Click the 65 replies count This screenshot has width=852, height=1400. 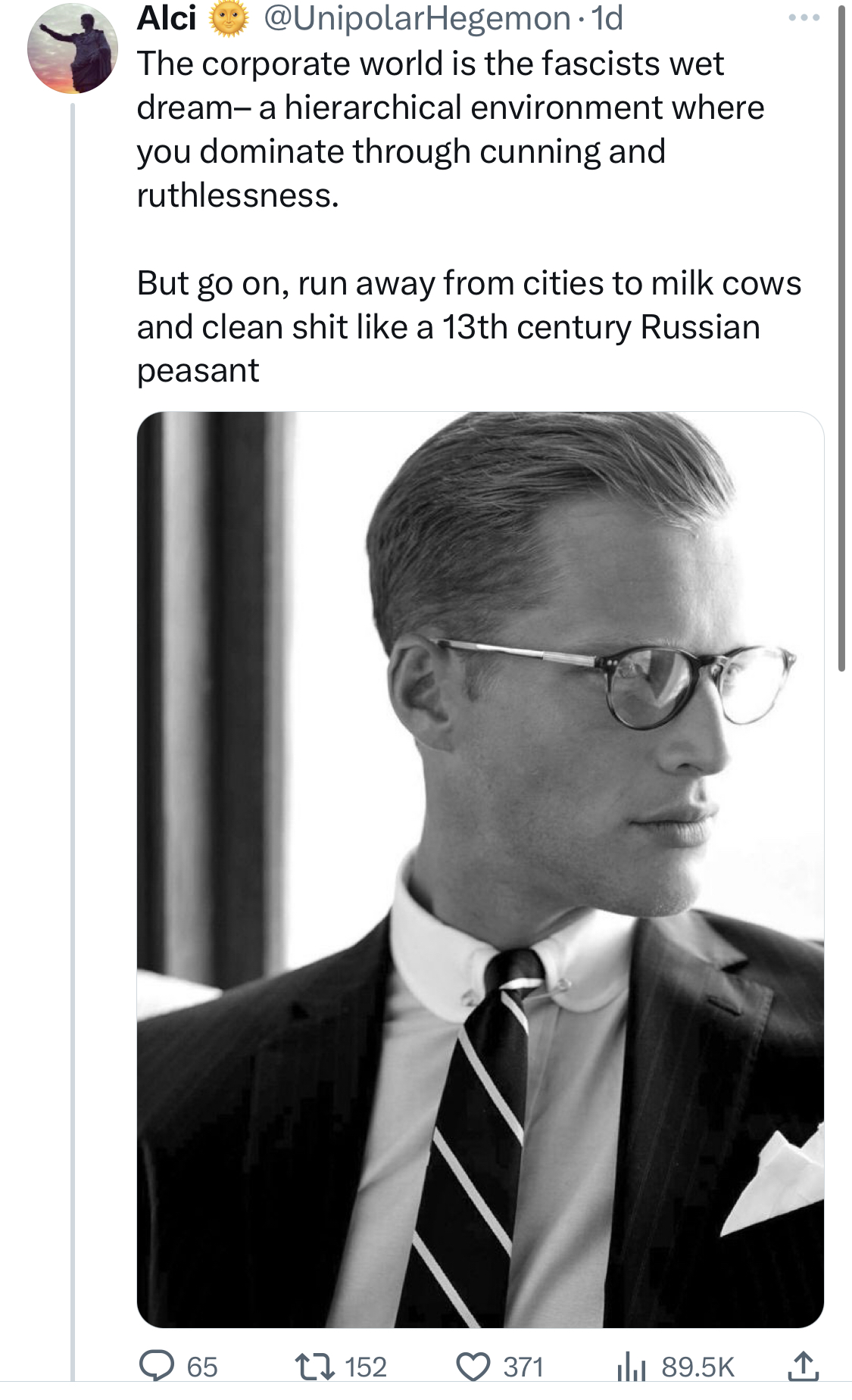pos(202,1367)
